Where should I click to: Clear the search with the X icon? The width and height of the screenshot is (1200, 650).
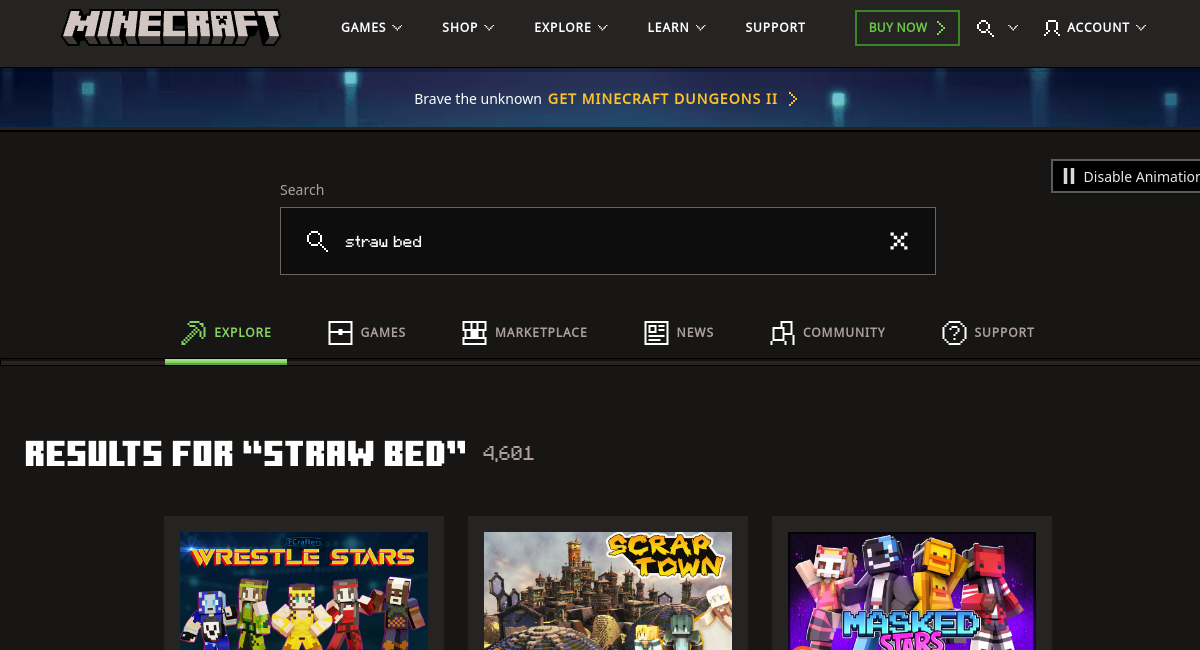(x=899, y=240)
